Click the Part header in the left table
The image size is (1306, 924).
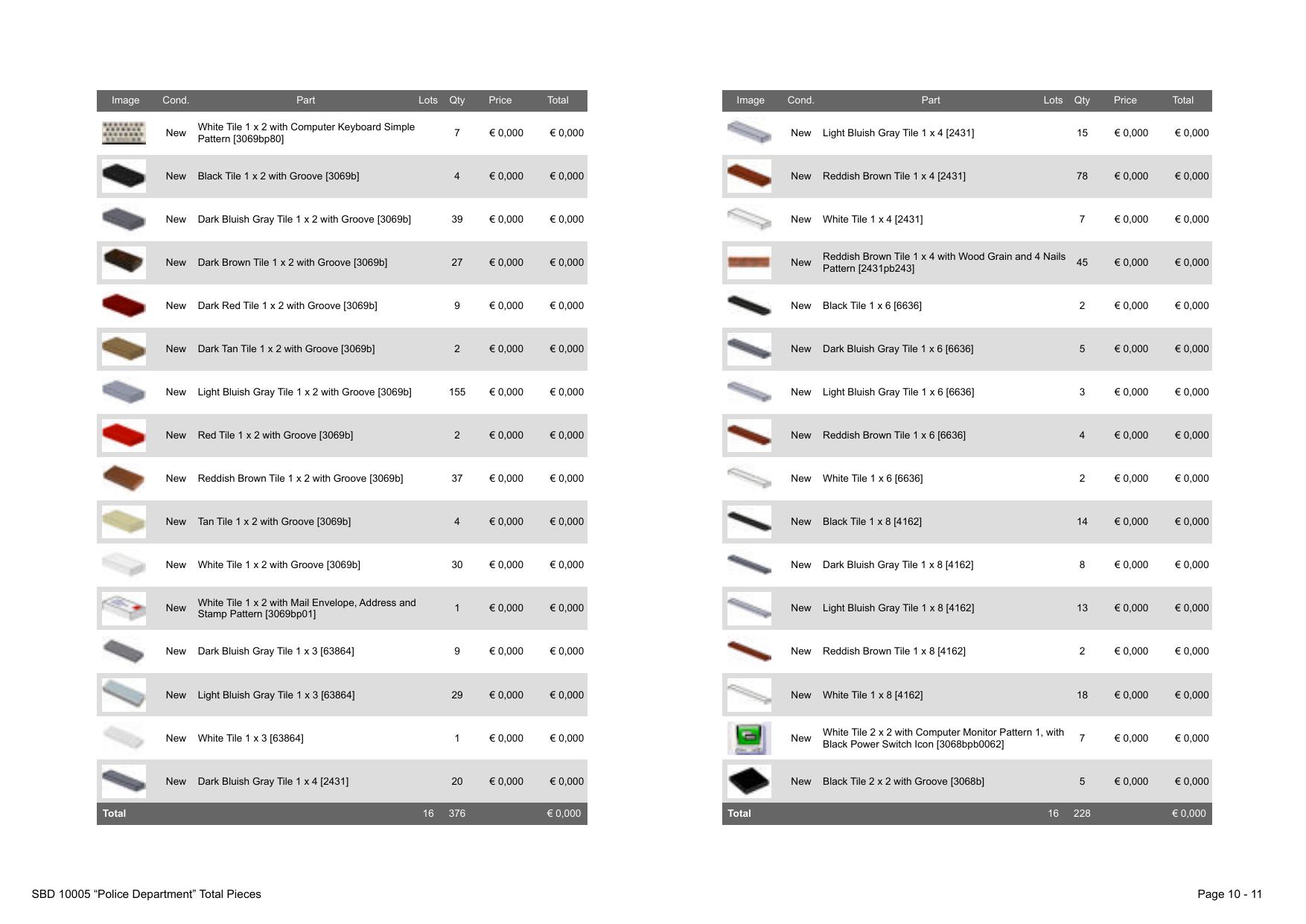coord(305,100)
